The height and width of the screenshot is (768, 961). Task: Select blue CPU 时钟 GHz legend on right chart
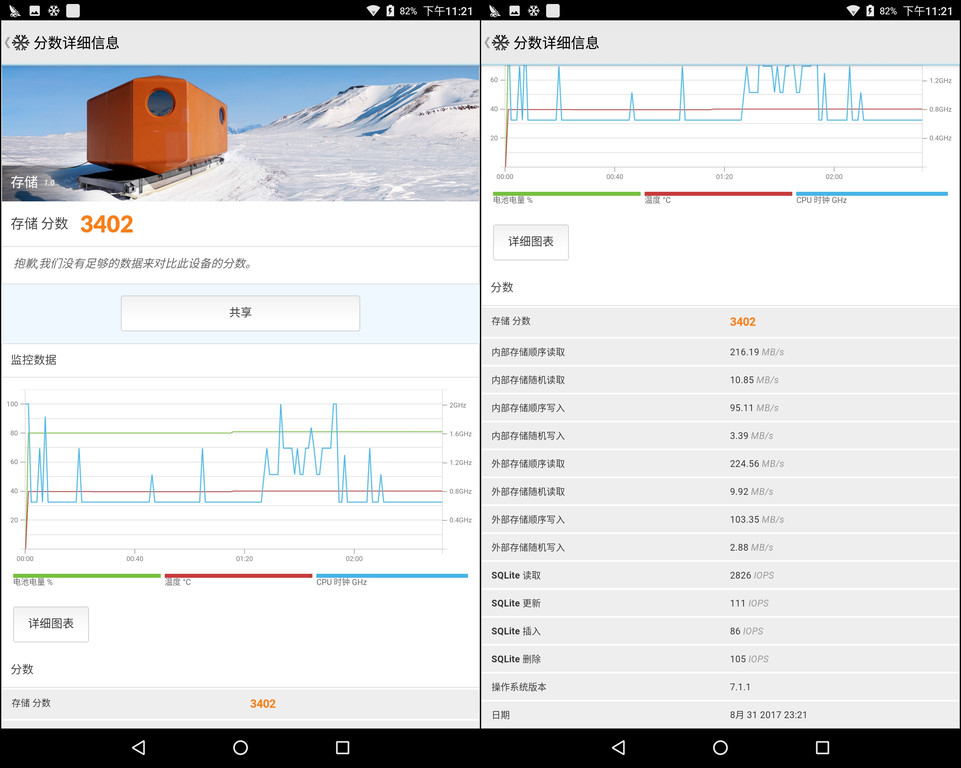coord(871,197)
